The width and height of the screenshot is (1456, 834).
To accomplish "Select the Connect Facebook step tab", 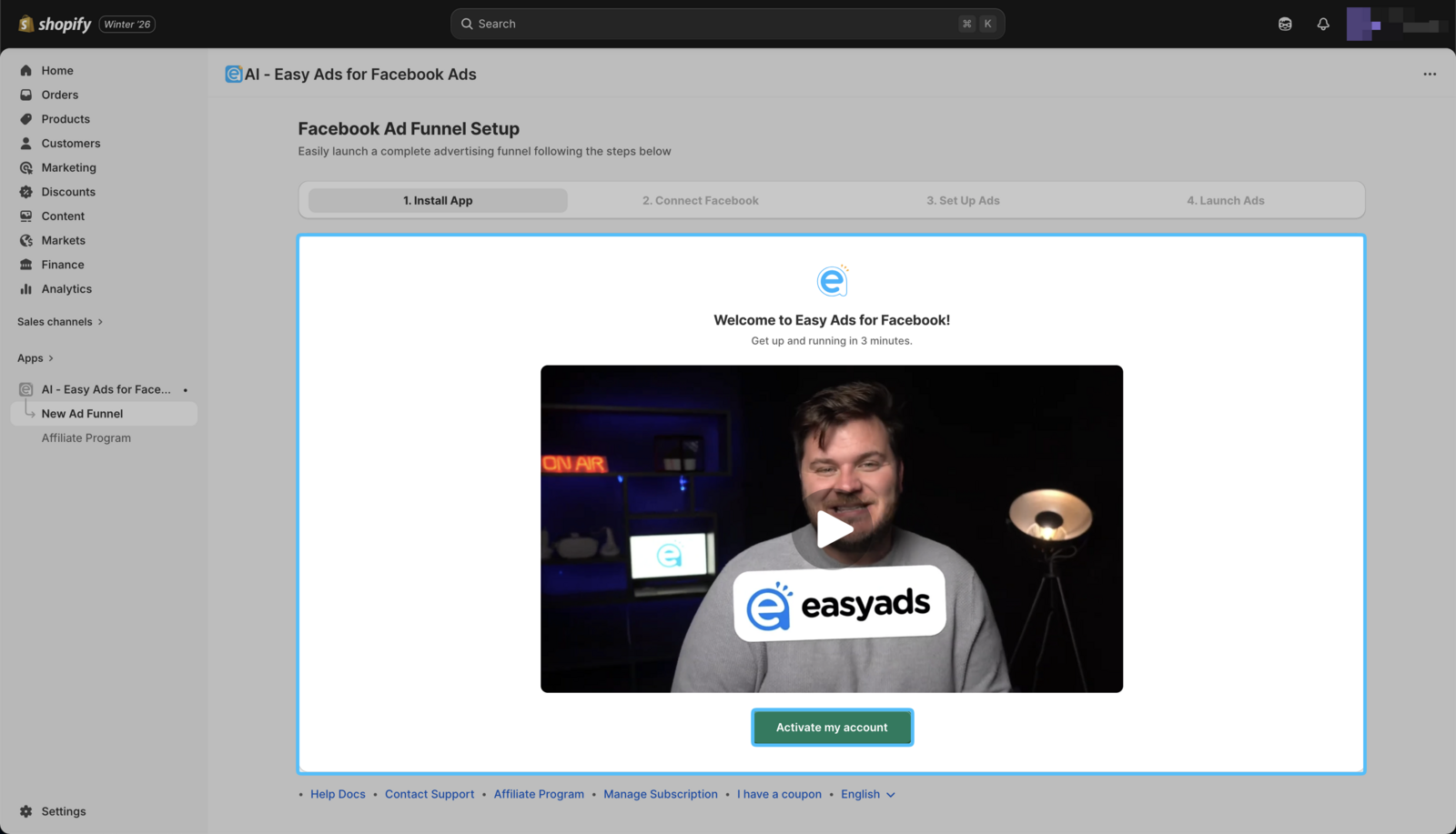I will click(700, 200).
